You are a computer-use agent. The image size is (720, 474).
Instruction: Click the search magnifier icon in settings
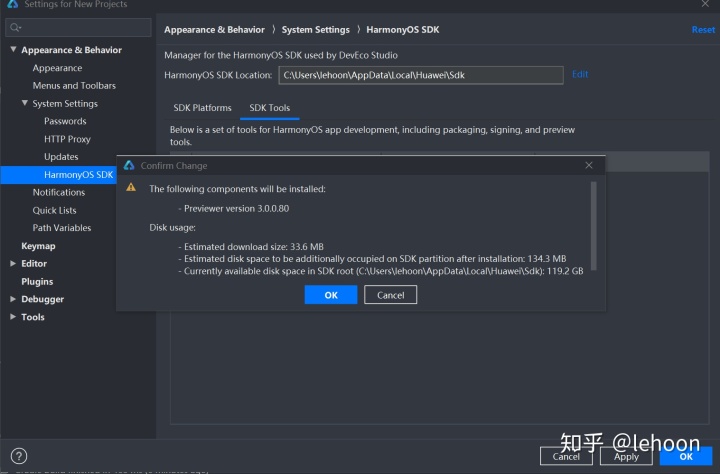pos(15,28)
